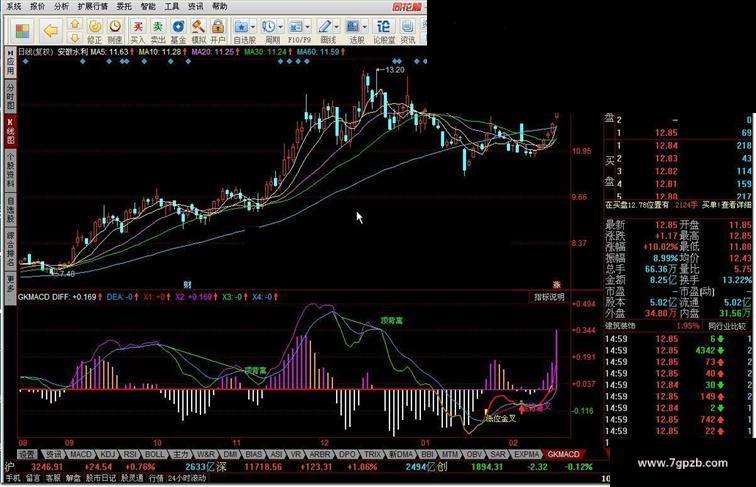Select the OBV indicator tab
Screen dimensions: 756x487
[x=474, y=454]
